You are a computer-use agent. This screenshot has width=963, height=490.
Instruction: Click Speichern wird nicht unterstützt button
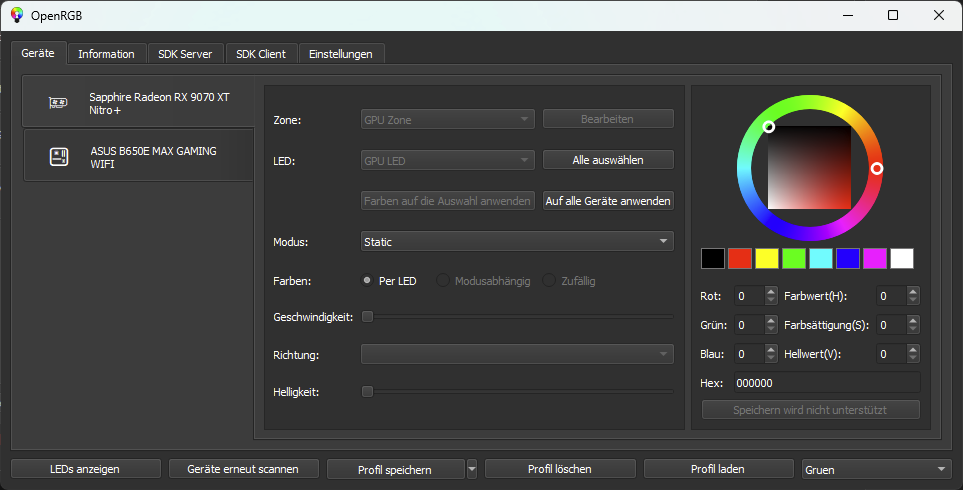pyautogui.click(x=810, y=410)
